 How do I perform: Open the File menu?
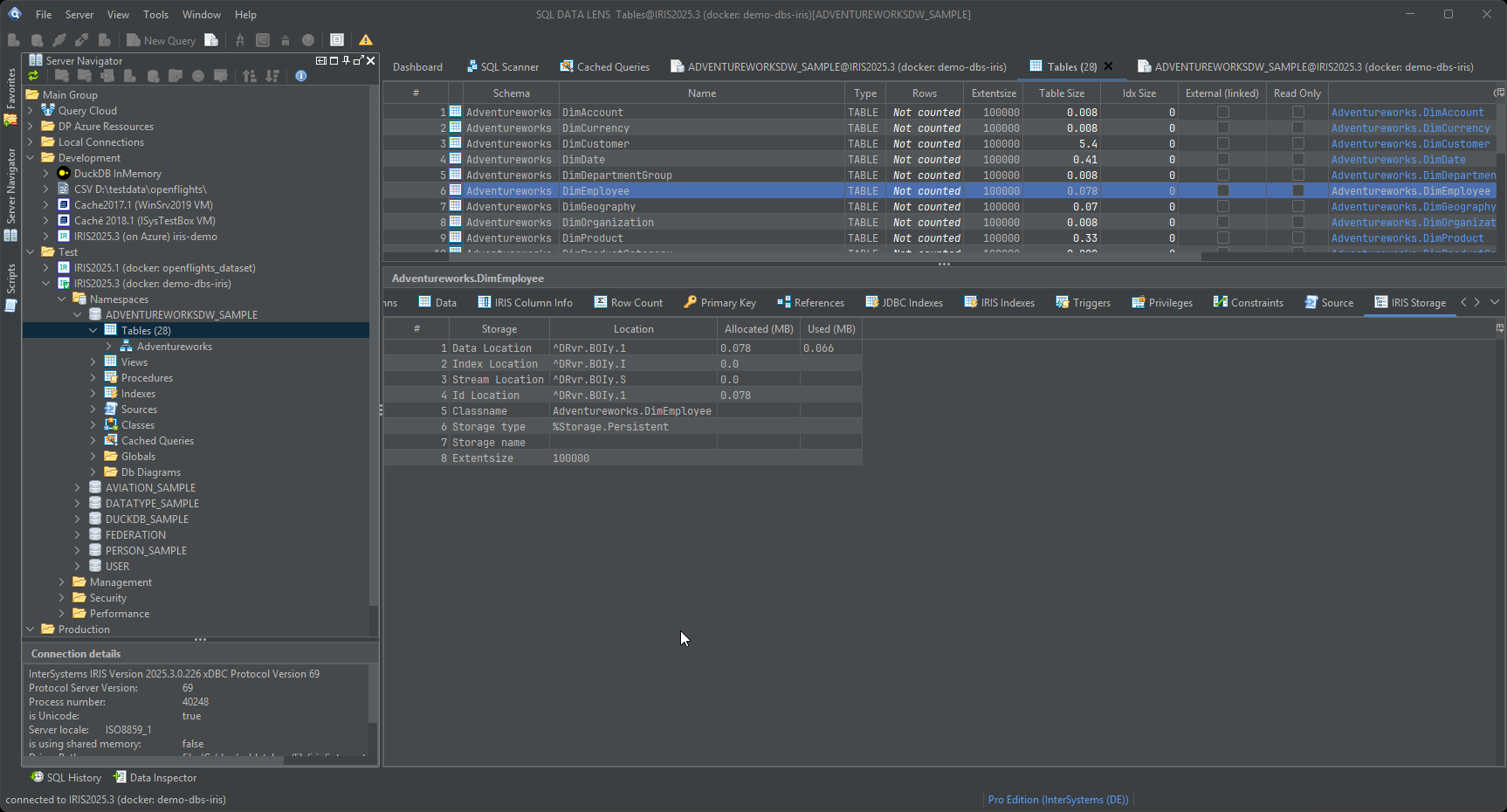click(44, 15)
